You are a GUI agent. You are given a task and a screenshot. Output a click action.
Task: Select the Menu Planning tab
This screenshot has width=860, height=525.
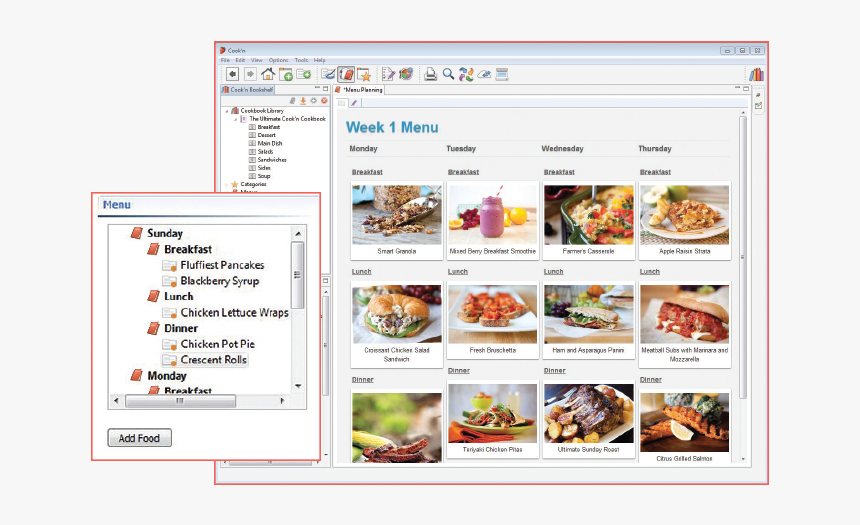click(x=359, y=89)
